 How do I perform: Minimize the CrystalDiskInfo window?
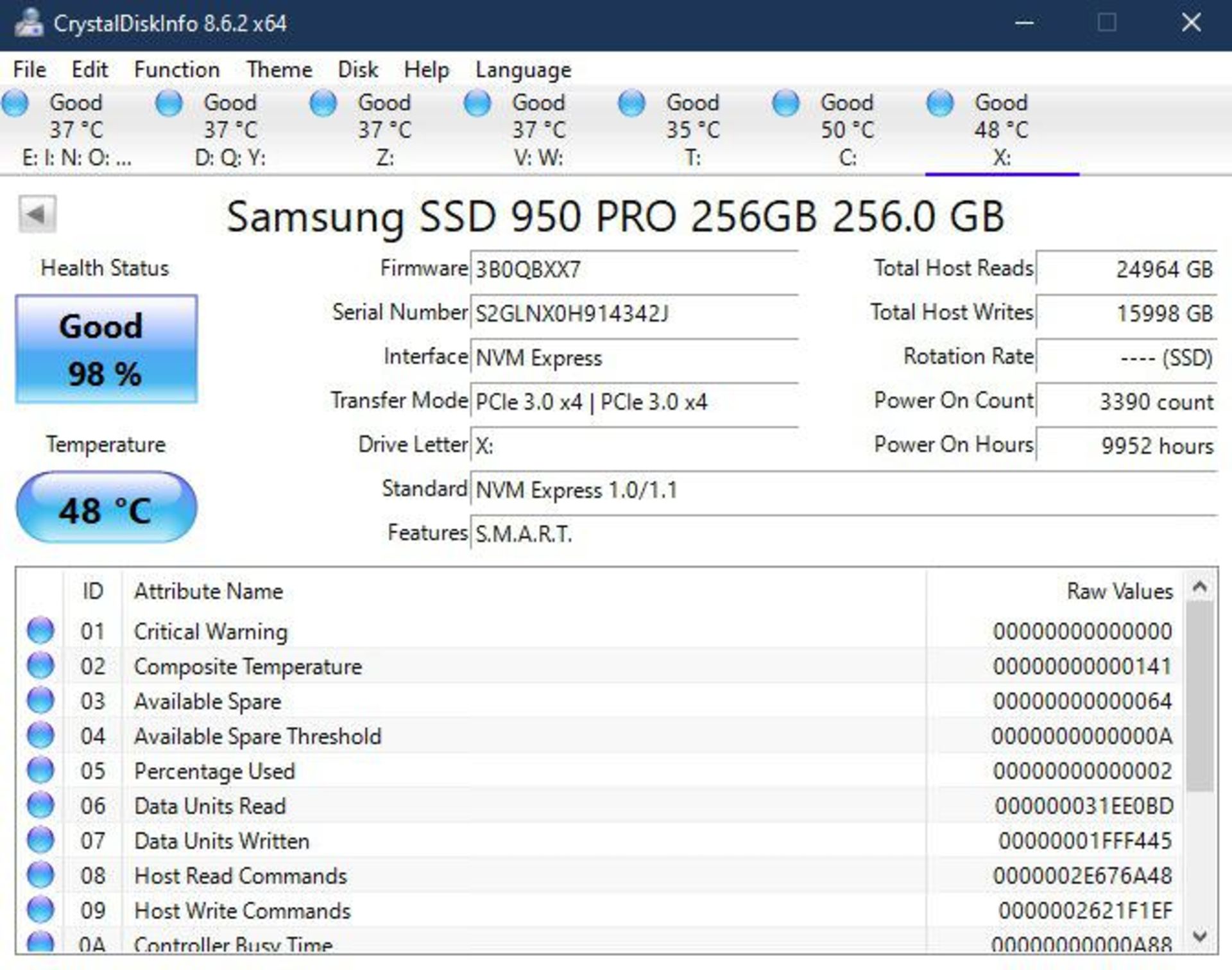pos(1024,23)
